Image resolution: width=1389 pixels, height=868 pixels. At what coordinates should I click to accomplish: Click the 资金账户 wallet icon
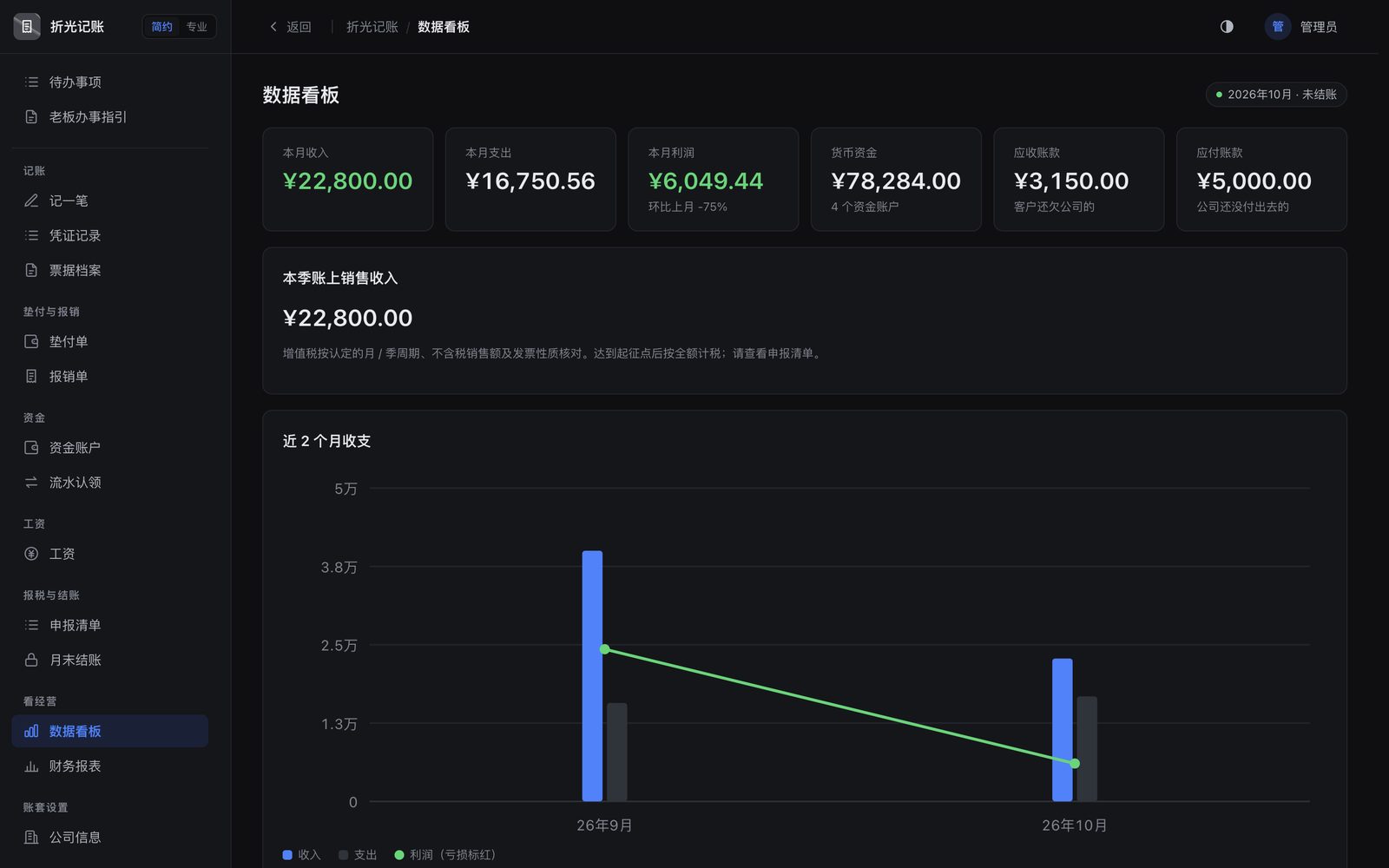[x=31, y=447]
